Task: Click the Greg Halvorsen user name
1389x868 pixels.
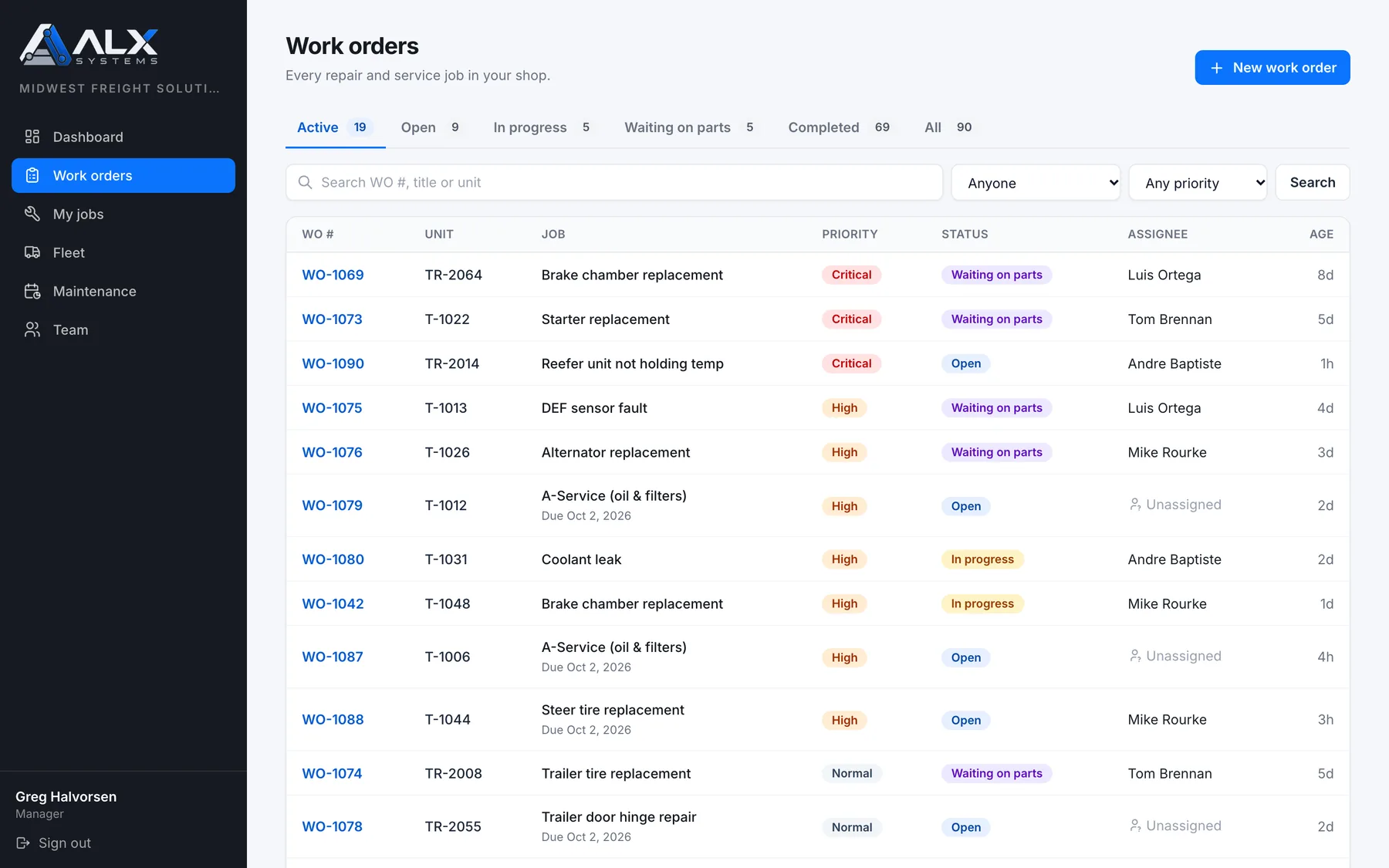Action: pos(66,796)
